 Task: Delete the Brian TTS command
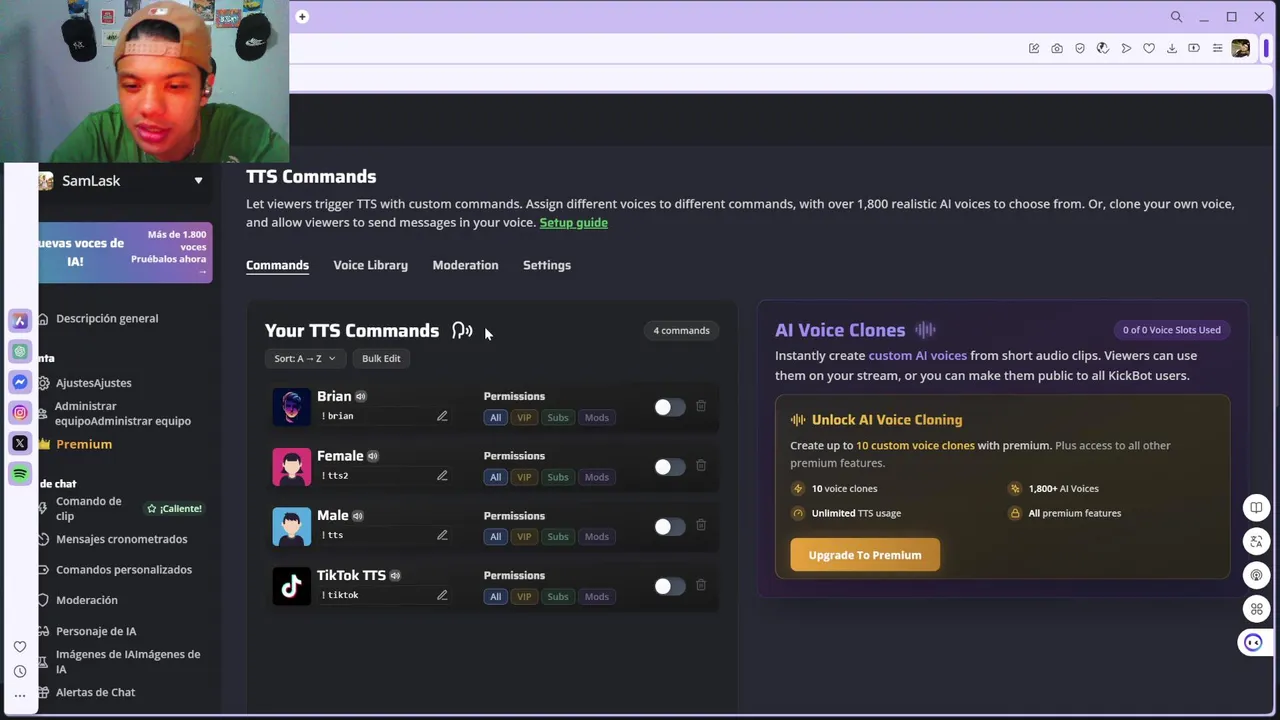tap(701, 406)
